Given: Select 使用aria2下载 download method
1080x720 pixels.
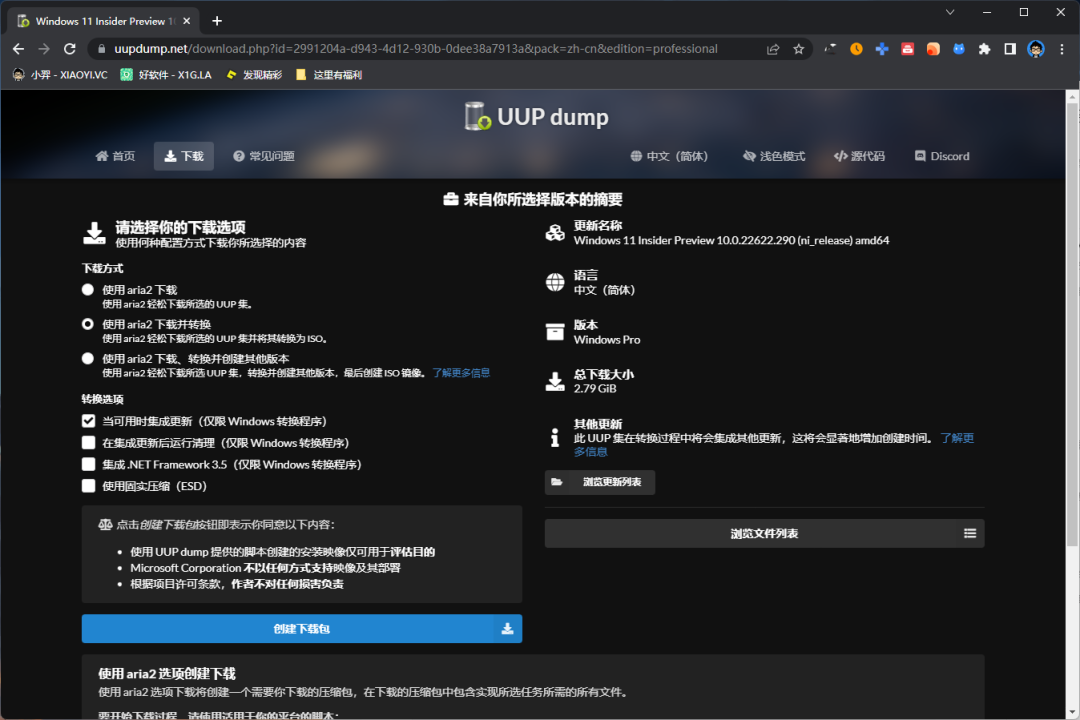Looking at the screenshot, I should [x=87, y=290].
